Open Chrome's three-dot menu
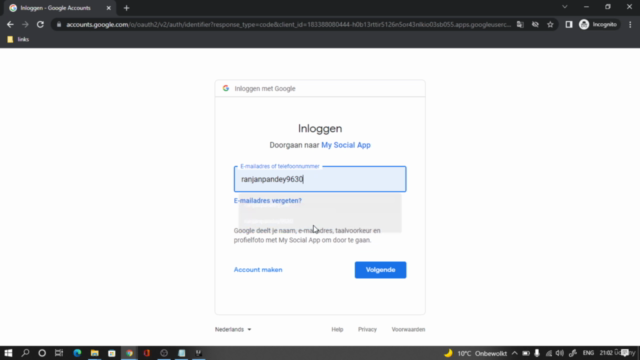The width and height of the screenshot is (640, 360). pyautogui.click(x=630, y=24)
